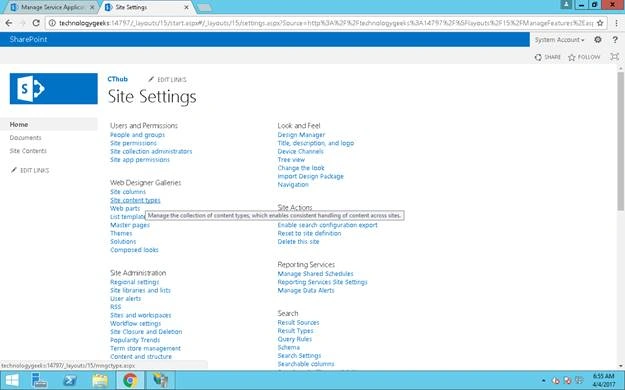Open Windows Start button
Screen dimensions: 625x390
pyautogui.click(x=12, y=380)
